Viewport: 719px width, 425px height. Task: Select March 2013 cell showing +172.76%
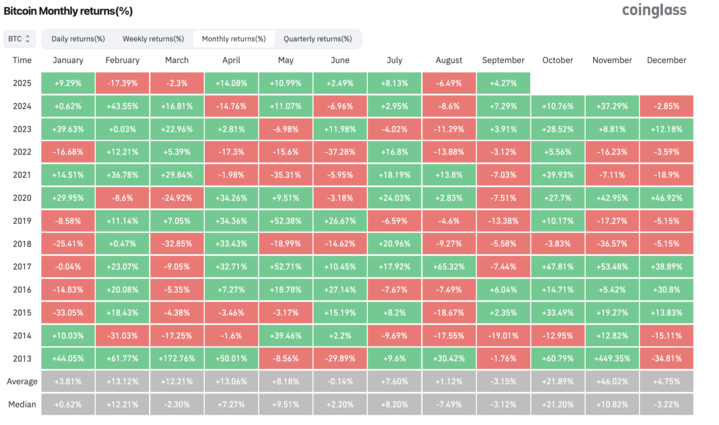click(177, 358)
